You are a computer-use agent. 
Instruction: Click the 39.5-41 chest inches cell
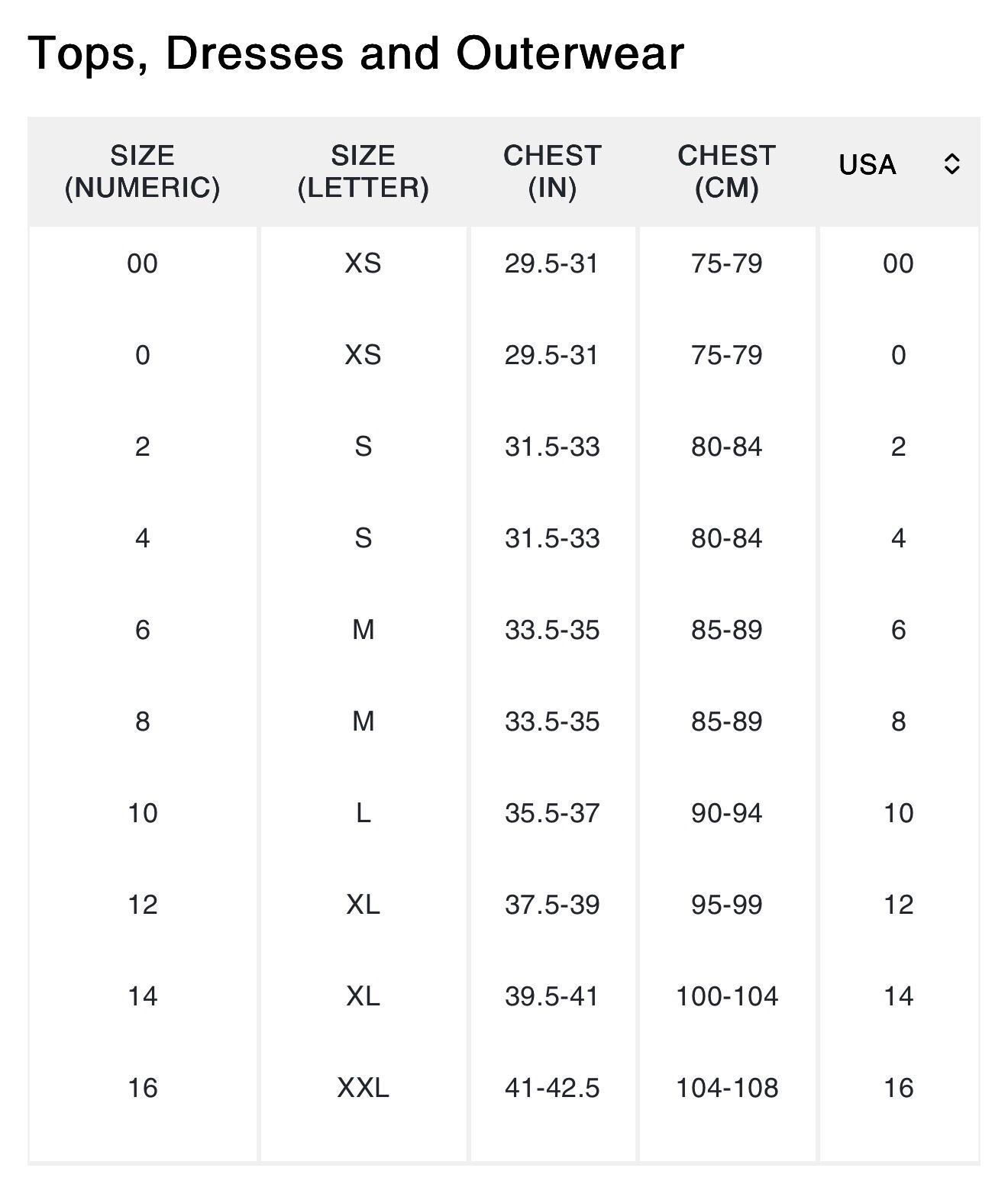[552, 996]
